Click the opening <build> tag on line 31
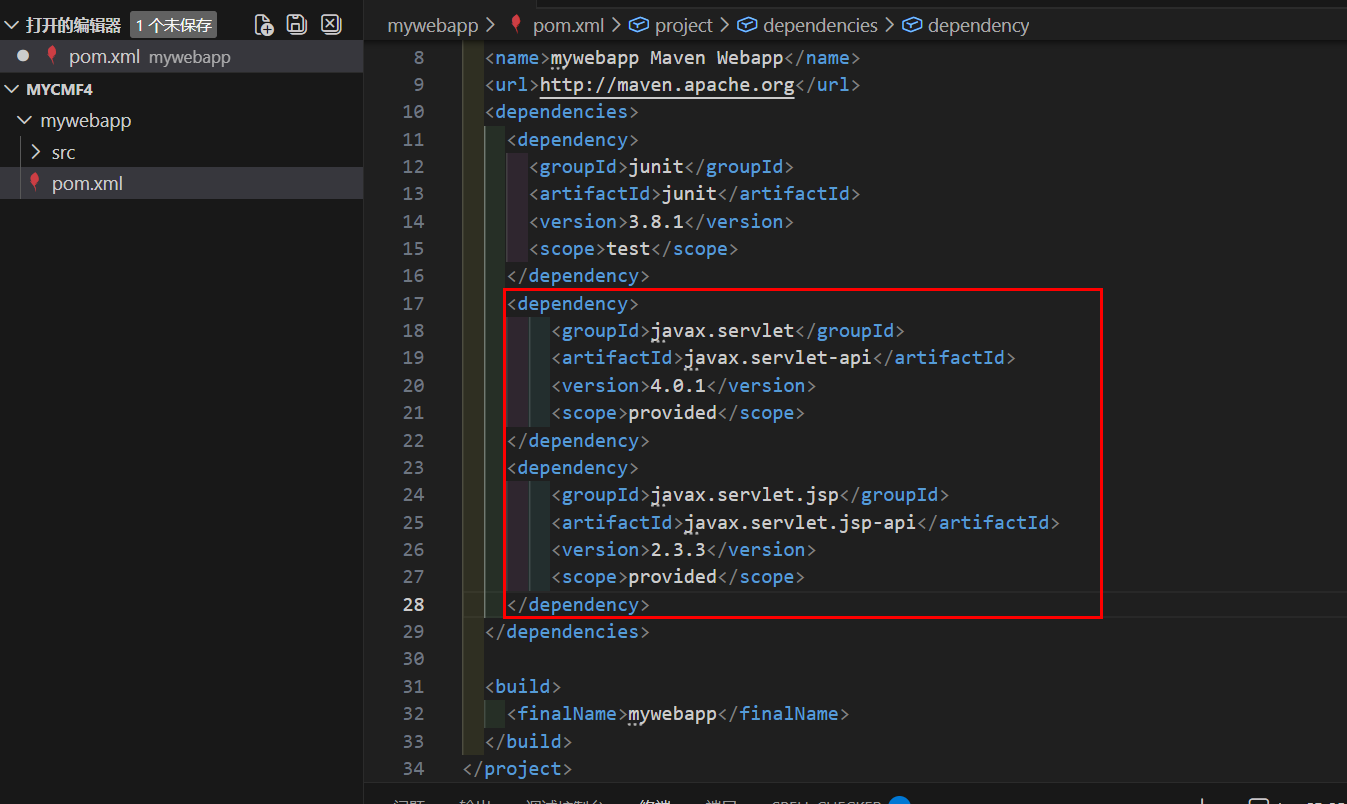The height and width of the screenshot is (804, 1347). tap(523, 686)
